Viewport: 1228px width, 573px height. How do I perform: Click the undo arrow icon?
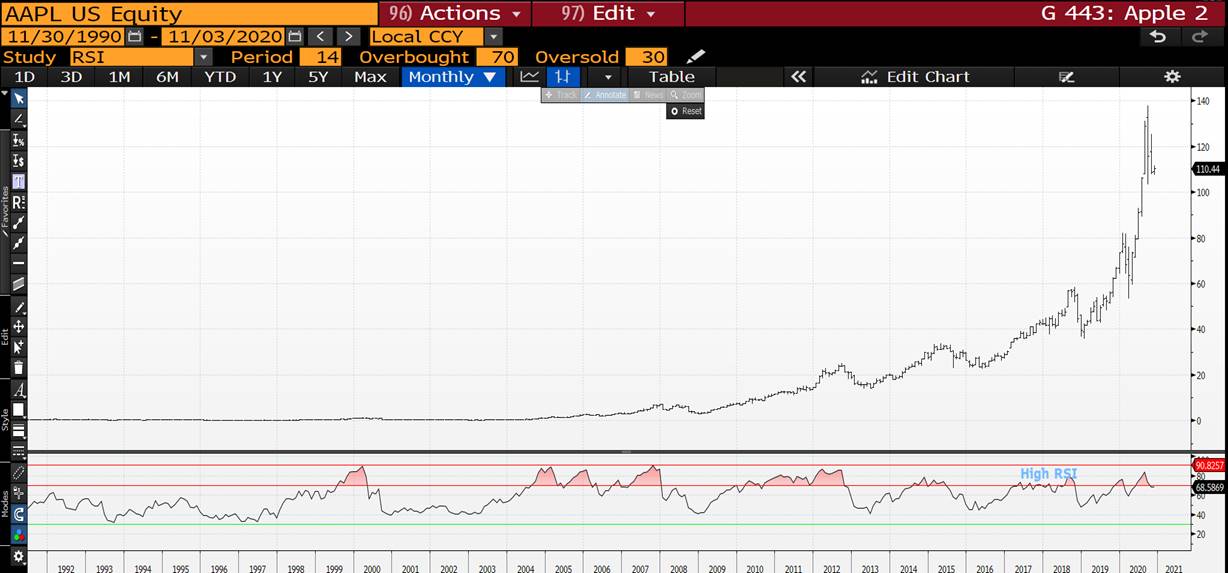point(1158,37)
